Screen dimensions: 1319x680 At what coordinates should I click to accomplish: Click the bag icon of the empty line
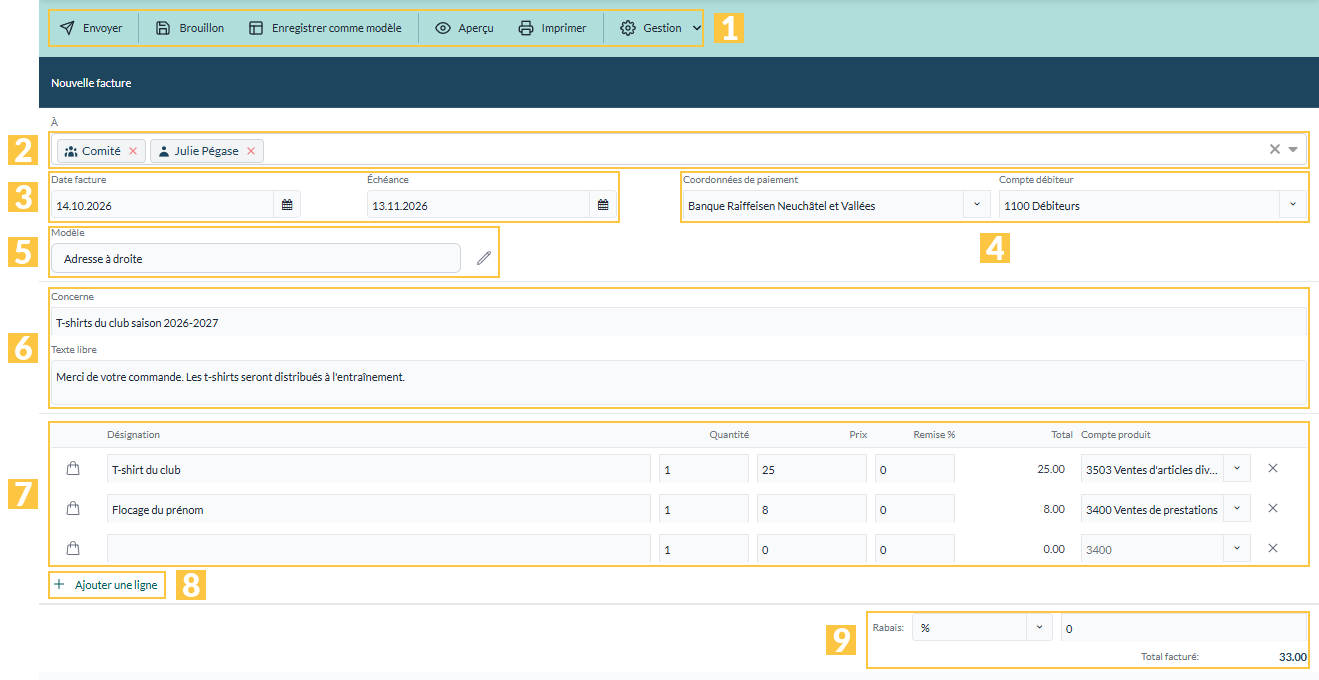point(72,548)
